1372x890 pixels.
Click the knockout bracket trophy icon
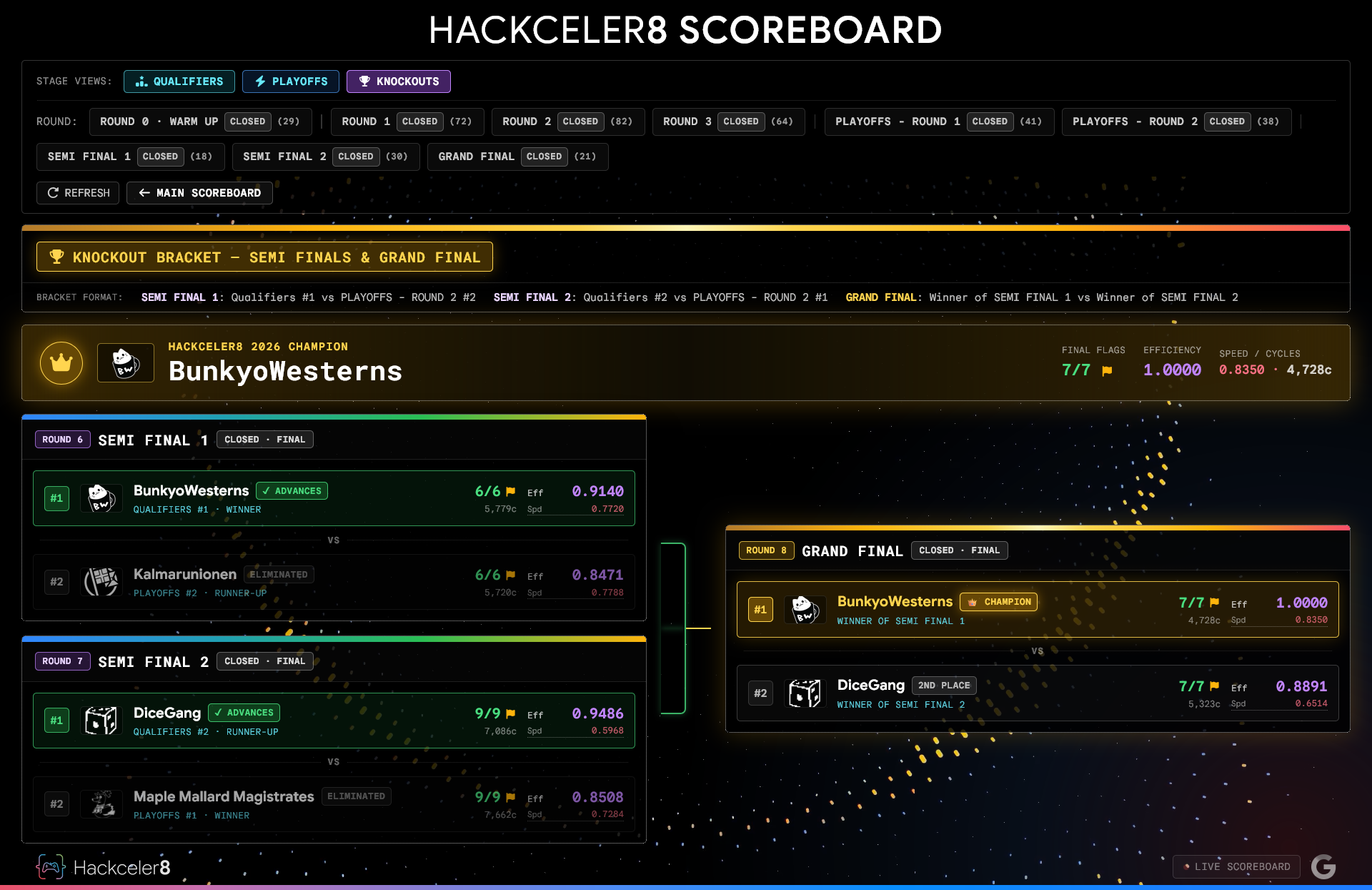point(56,257)
